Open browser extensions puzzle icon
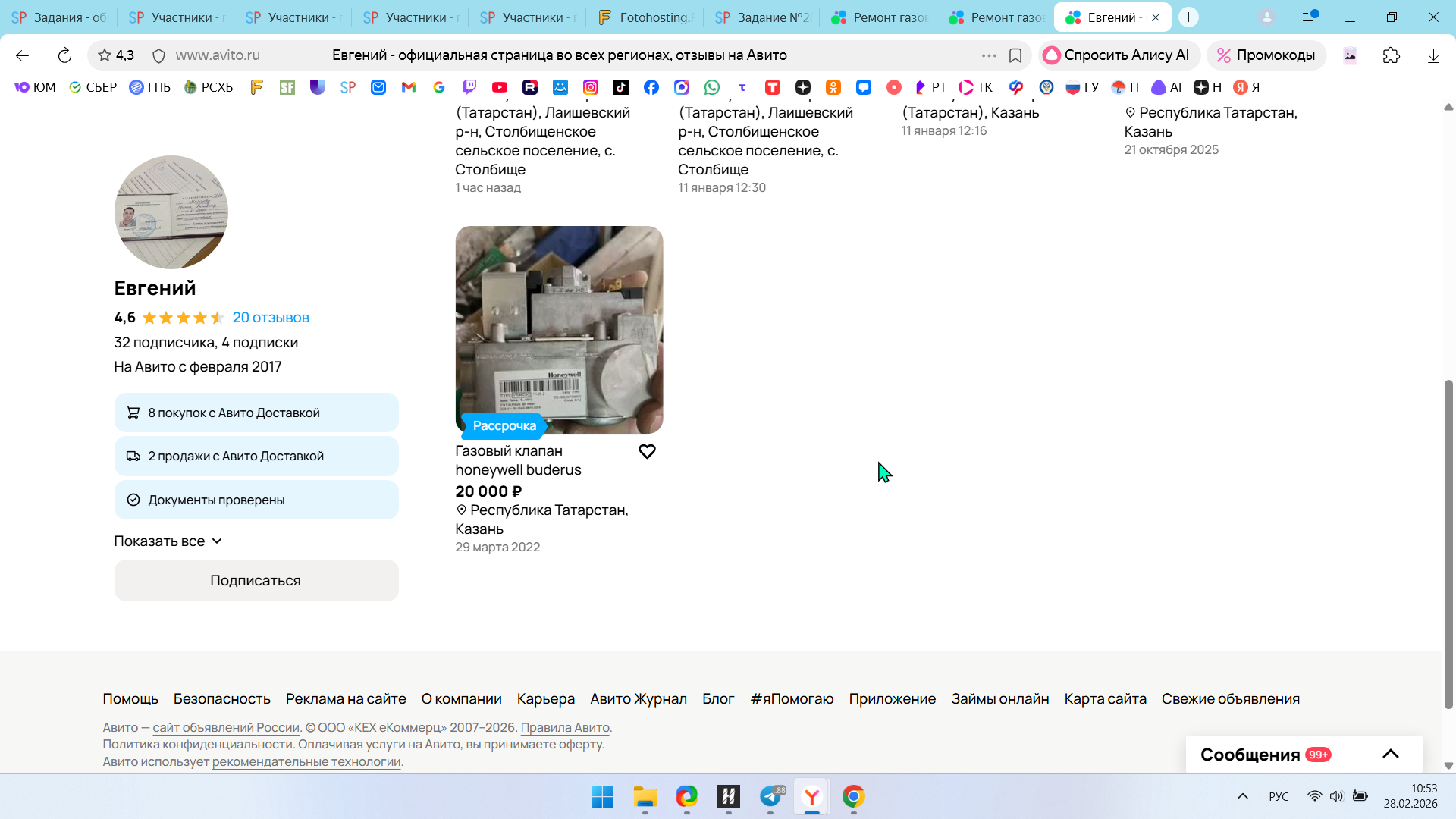1456x819 pixels. 1391,55
